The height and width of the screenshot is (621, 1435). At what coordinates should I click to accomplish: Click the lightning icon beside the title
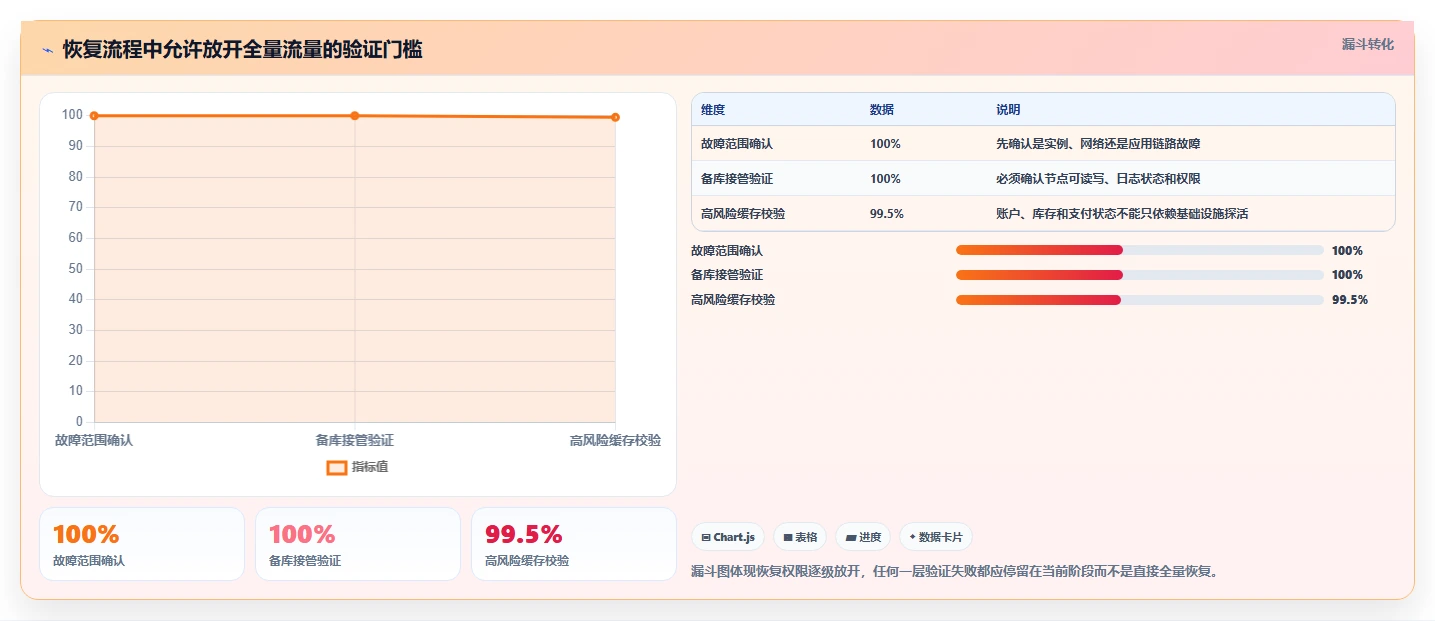pyautogui.click(x=48, y=50)
